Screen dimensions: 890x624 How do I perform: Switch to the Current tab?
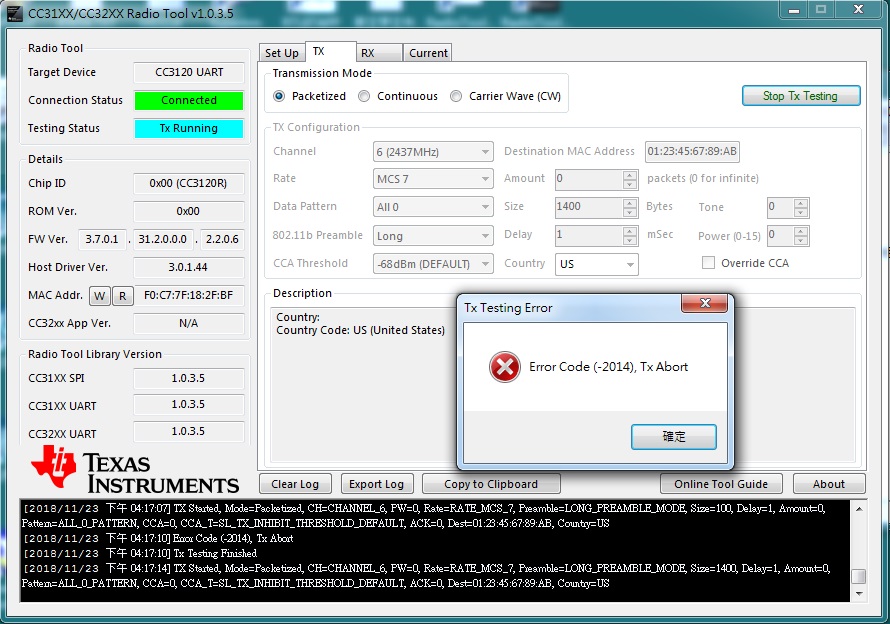coord(428,53)
